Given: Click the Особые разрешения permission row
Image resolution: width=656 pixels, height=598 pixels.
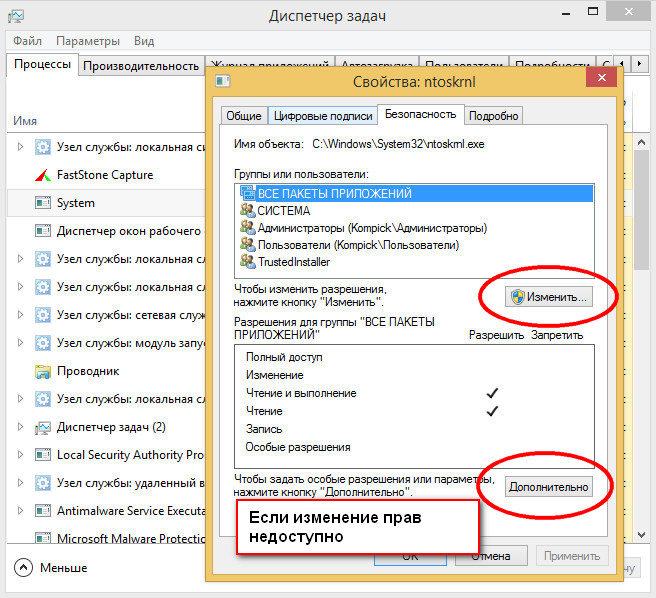Looking at the screenshot, I should click(414, 447).
